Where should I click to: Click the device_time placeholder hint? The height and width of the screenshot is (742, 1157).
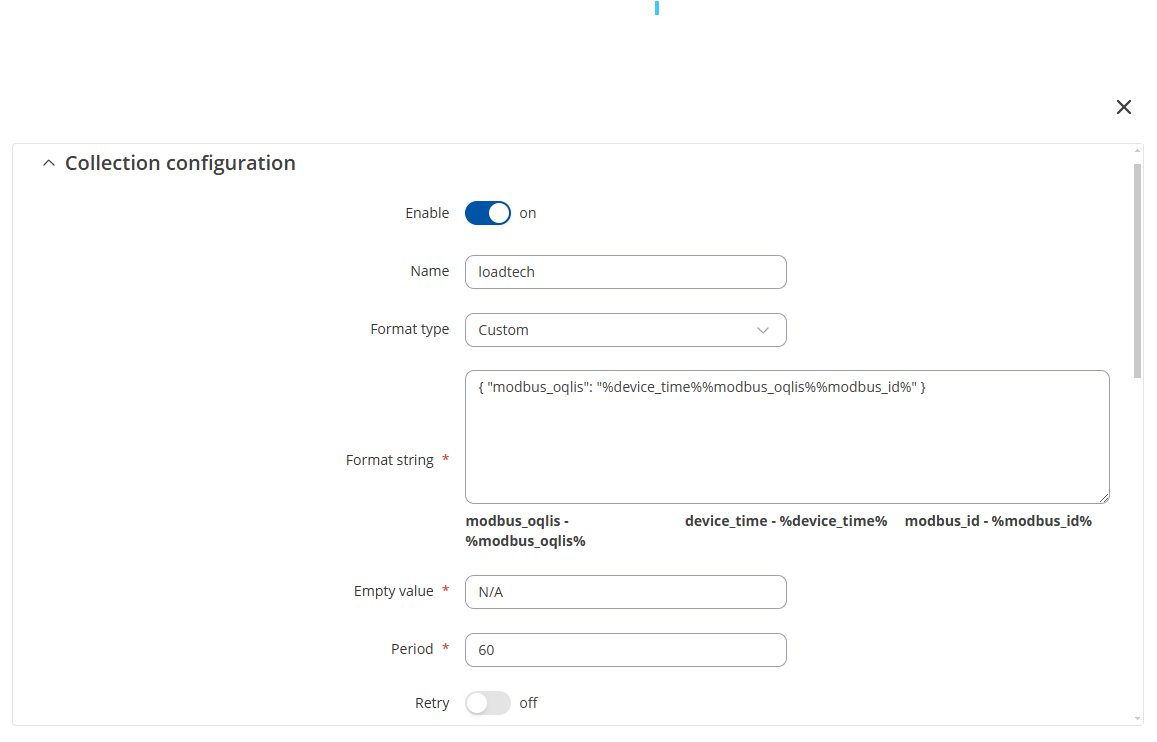pos(786,521)
